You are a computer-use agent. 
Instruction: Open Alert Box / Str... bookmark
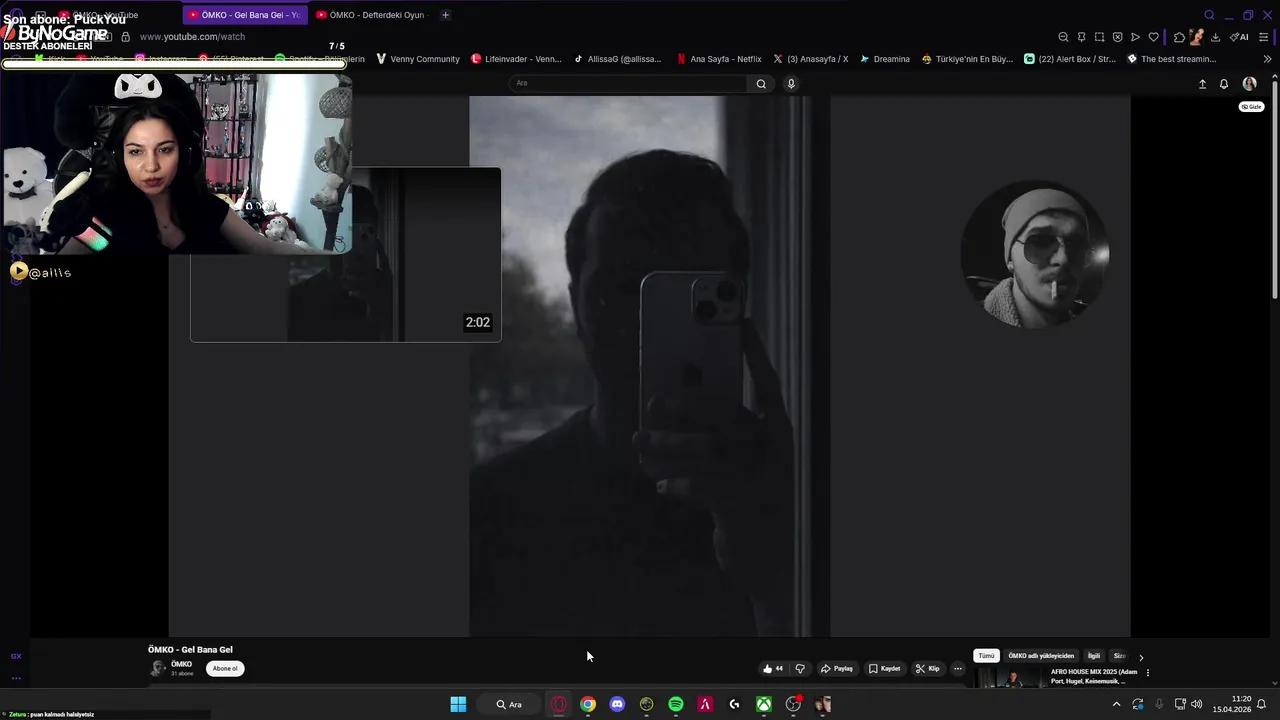(1070, 59)
